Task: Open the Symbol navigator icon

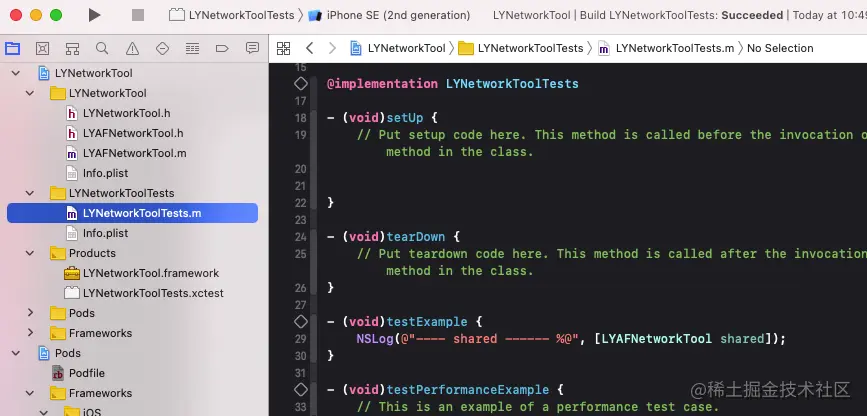Action: (x=72, y=48)
